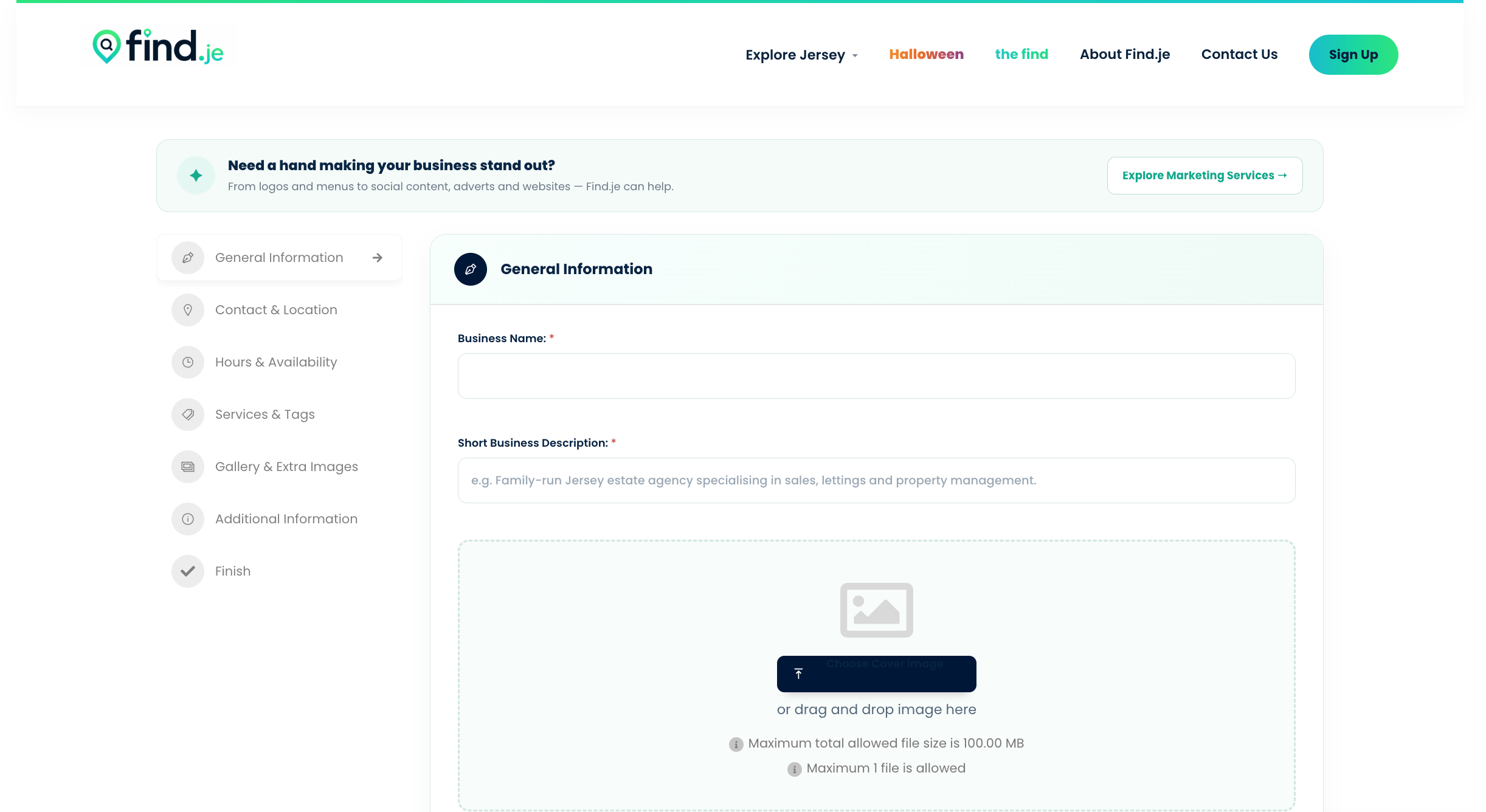The width and height of the screenshot is (1486, 812).
Task: Click the Choose Cover Image upload button
Action: [876, 673]
